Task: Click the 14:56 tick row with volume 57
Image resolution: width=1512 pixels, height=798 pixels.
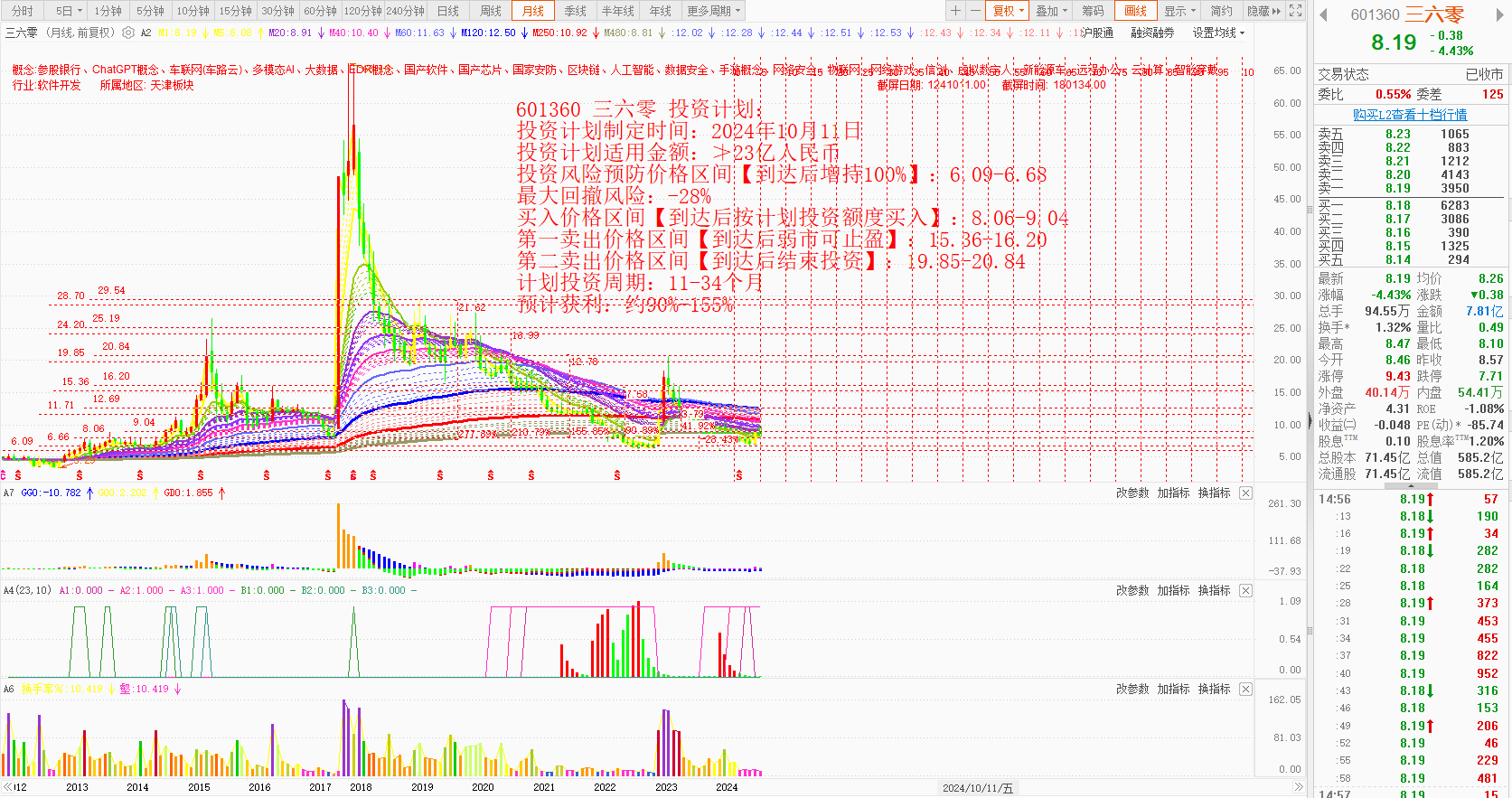Action: 1409,499
